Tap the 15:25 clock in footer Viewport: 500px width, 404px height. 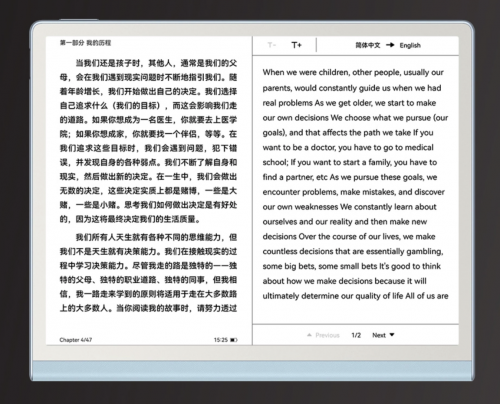tap(220, 340)
